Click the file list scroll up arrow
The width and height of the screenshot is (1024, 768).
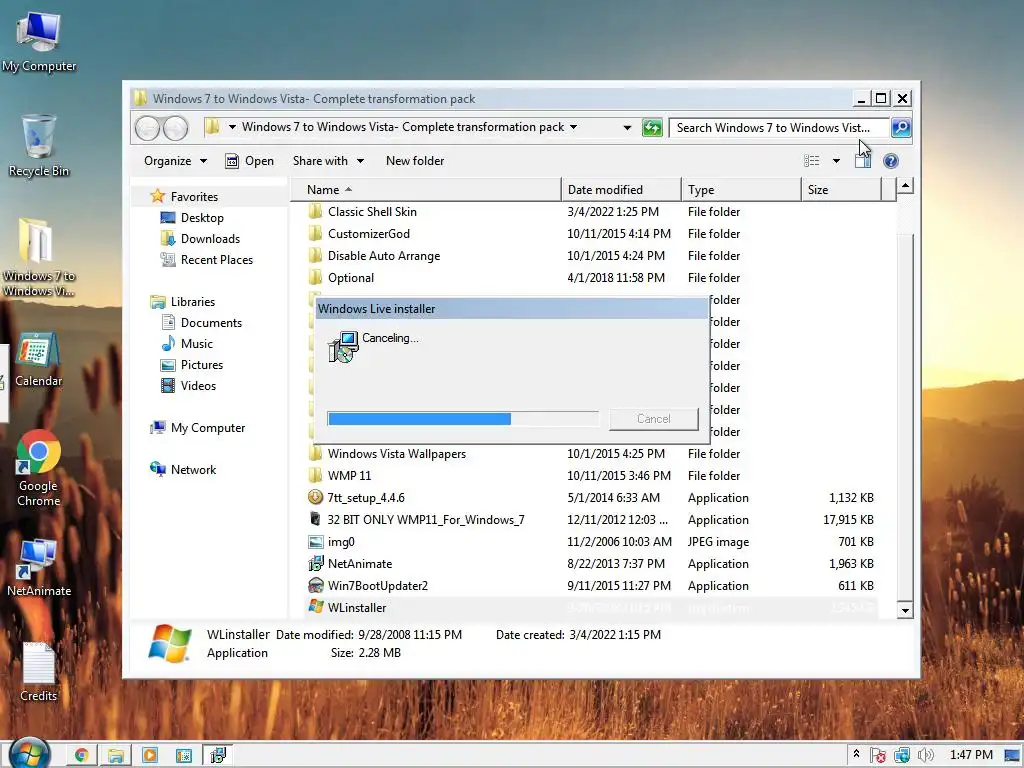tap(905, 186)
